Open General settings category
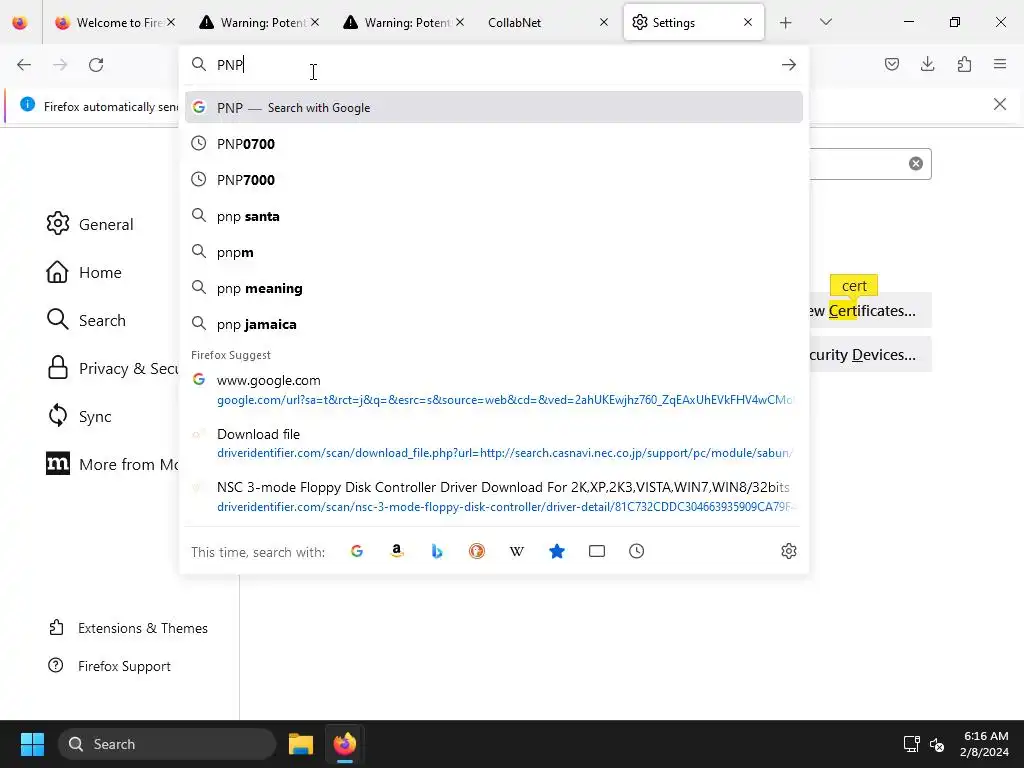Screen dimensions: 1024x768 pos(90,224)
